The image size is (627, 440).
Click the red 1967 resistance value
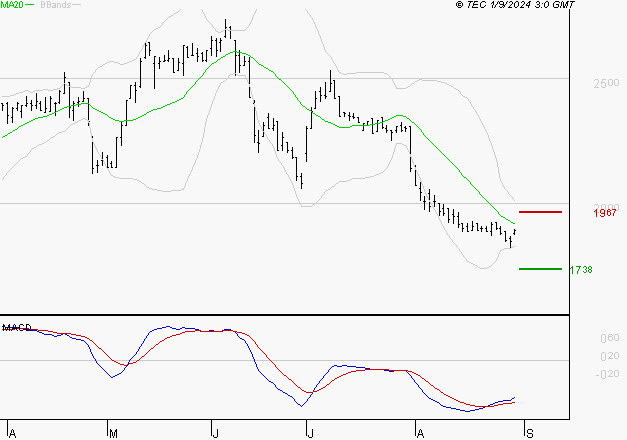[x=605, y=213]
